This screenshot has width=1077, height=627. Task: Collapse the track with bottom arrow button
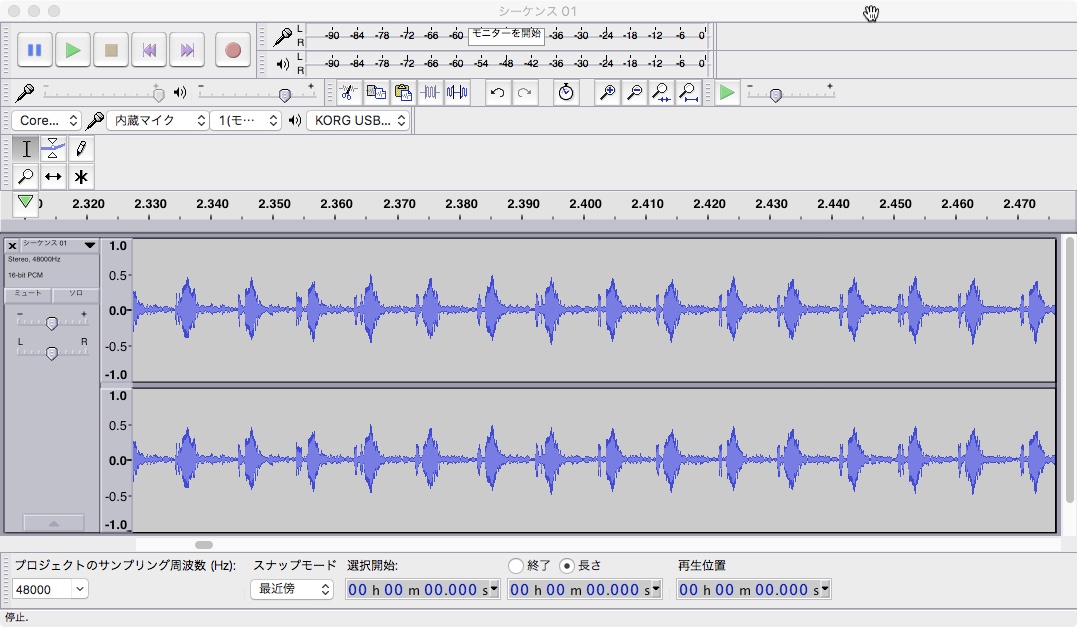pos(54,523)
